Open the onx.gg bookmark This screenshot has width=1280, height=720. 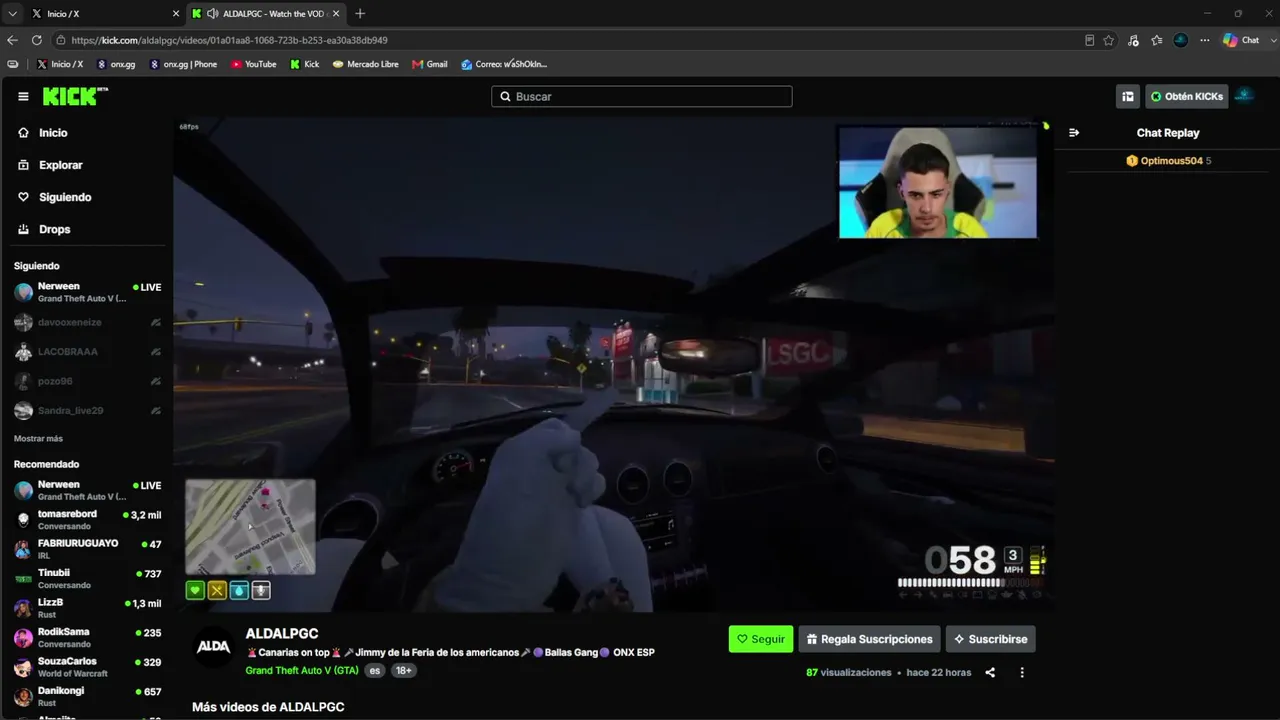pyautogui.click(x=116, y=64)
